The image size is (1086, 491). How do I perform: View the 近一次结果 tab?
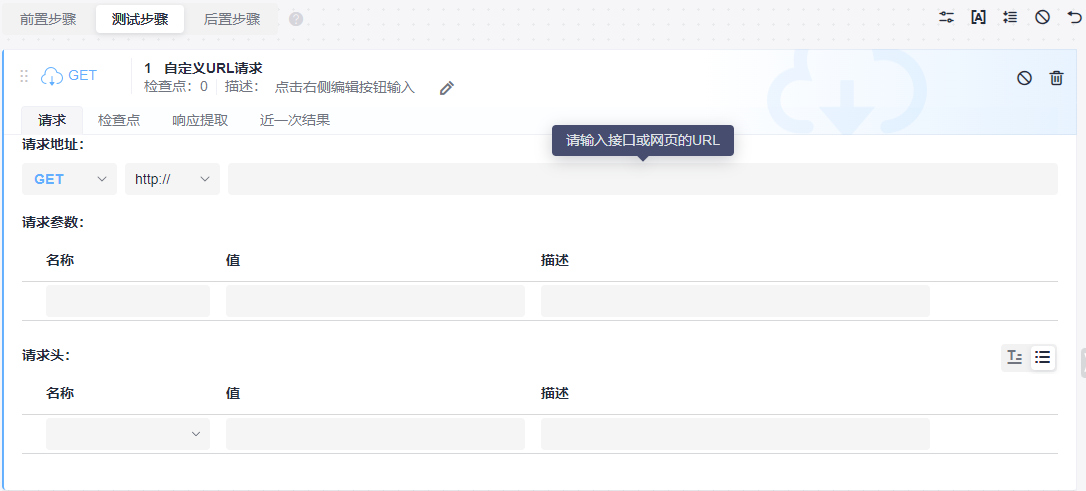pos(295,120)
